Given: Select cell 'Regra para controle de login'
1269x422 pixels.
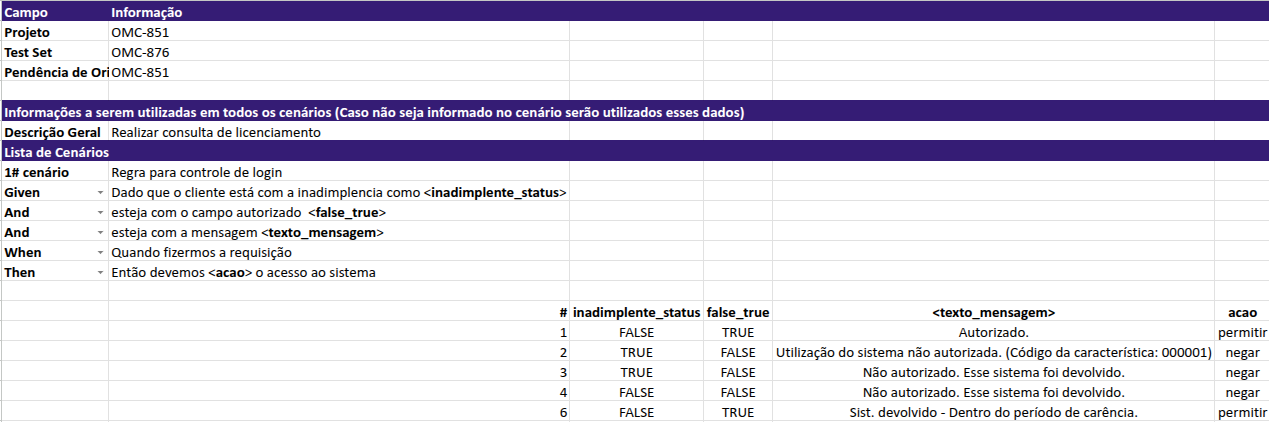Looking at the screenshot, I should pyautogui.click(x=197, y=172).
